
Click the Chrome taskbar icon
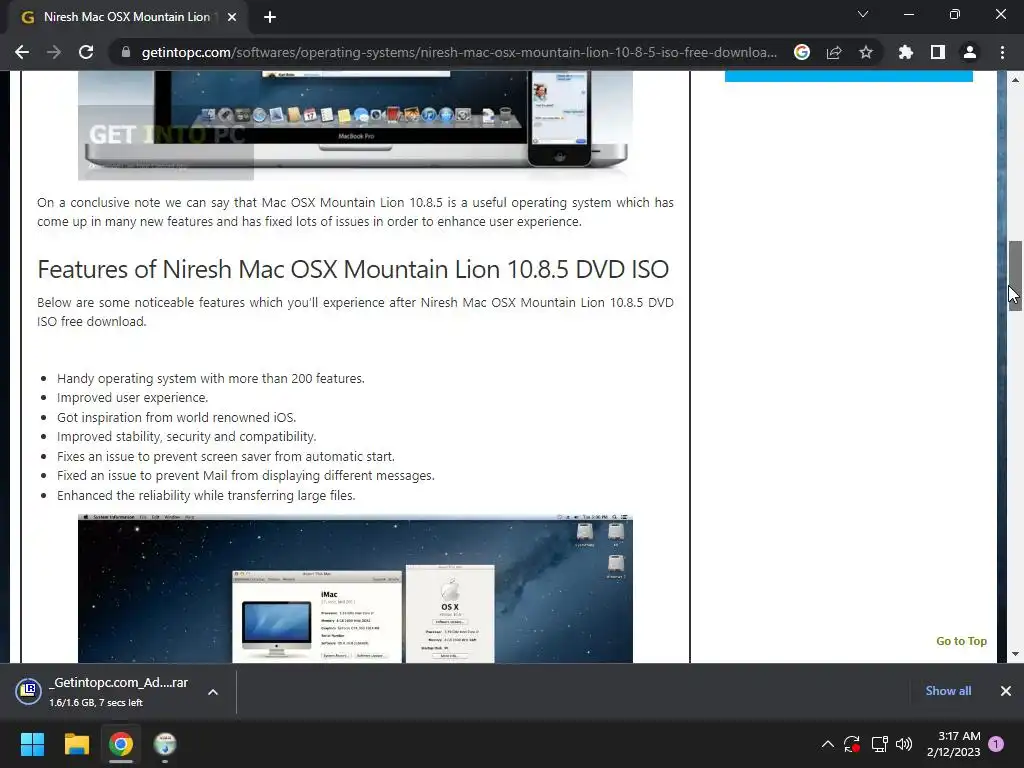121,744
